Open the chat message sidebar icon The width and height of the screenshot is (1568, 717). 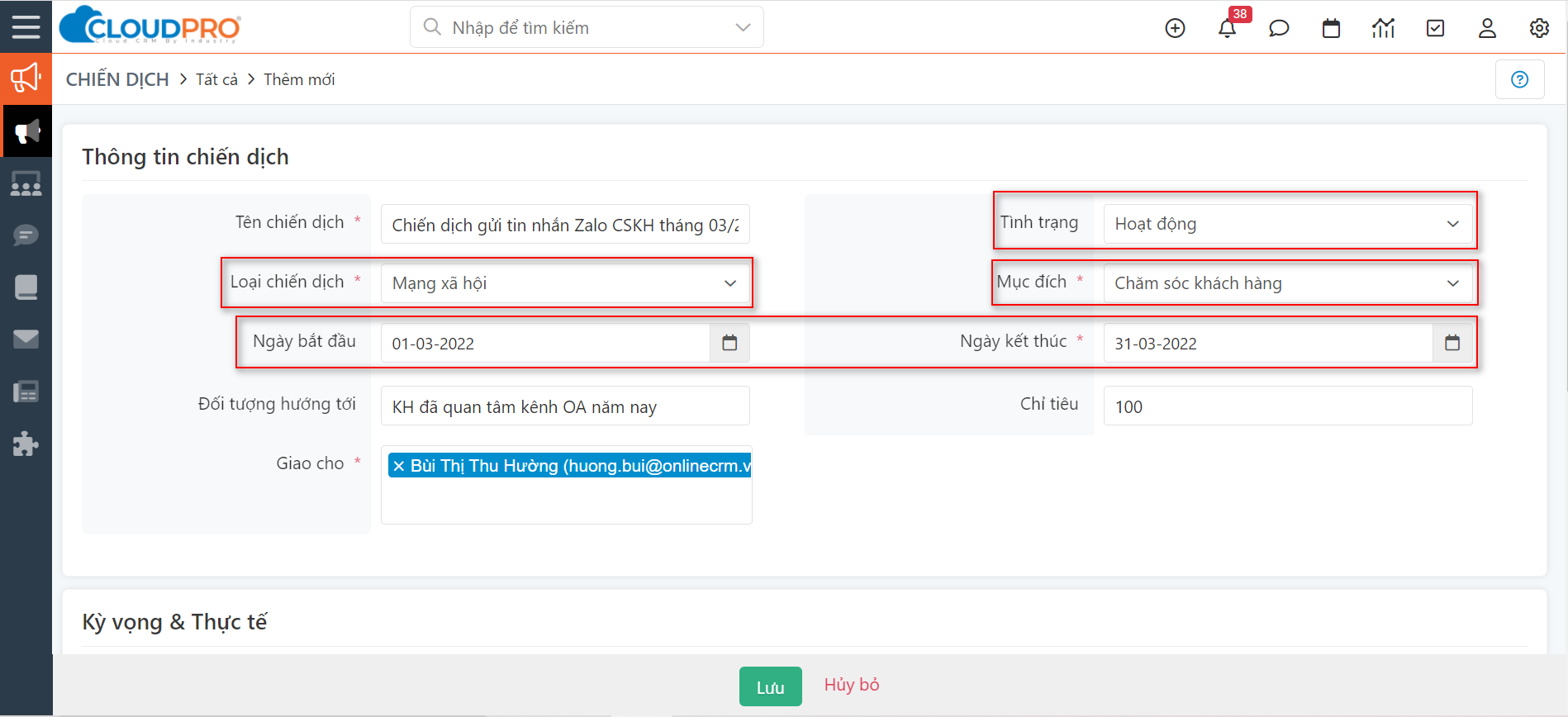click(x=26, y=235)
